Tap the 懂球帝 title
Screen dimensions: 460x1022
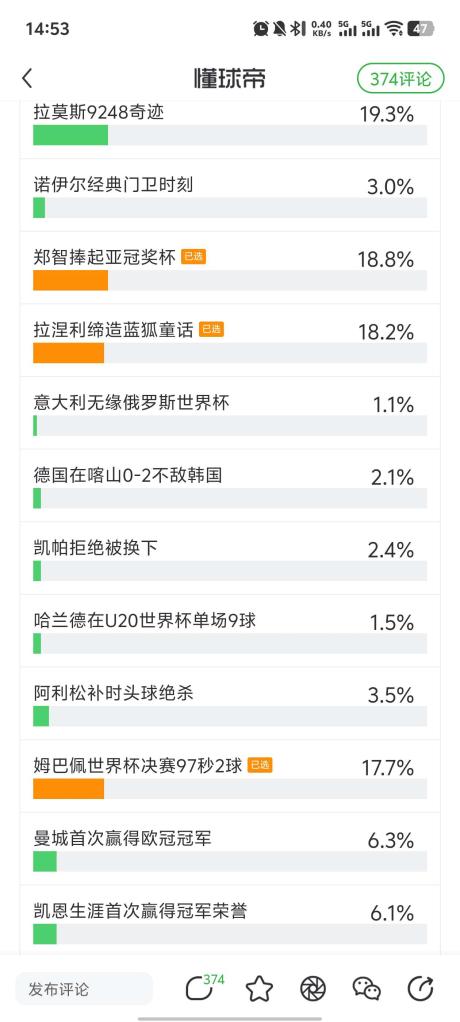(229, 79)
